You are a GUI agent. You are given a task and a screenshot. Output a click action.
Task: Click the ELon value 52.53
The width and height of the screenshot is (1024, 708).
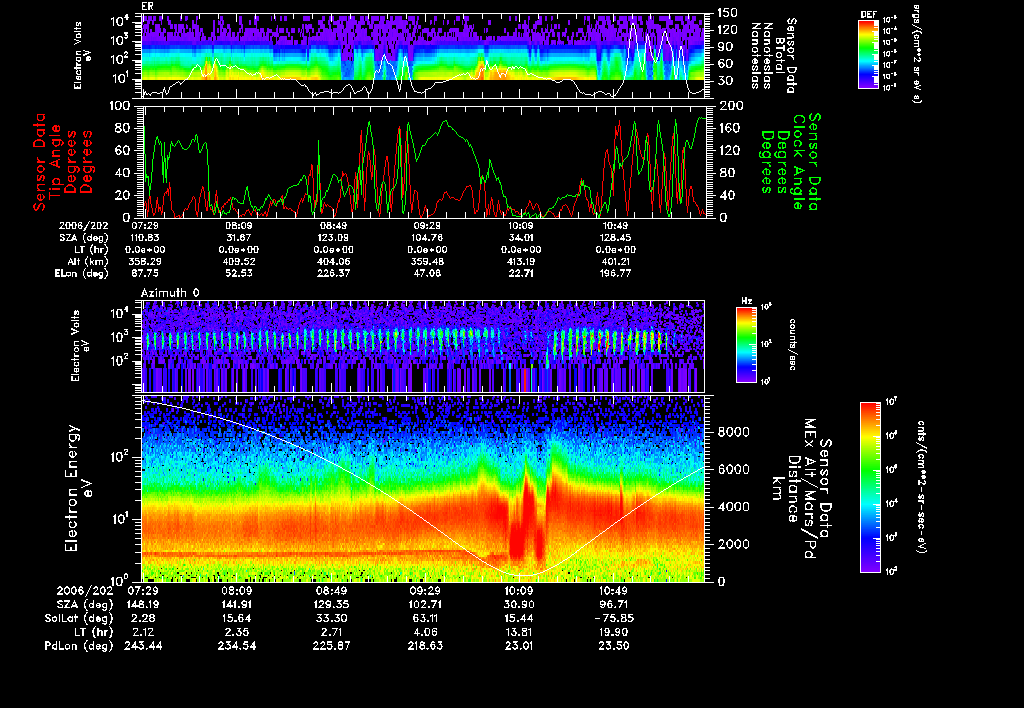pyautogui.click(x=239, y=273)
